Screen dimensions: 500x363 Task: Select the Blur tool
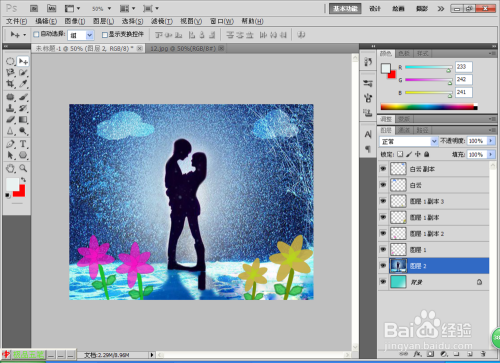click(x=10, y=131)
